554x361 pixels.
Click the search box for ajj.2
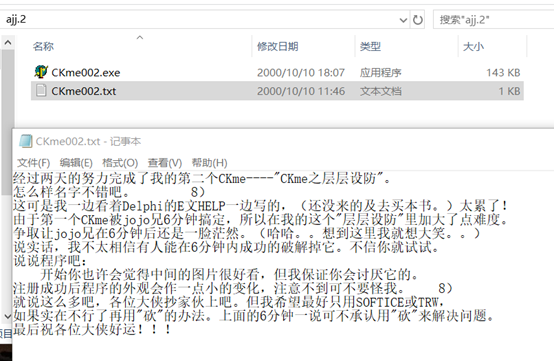click(x=494, y=20)
